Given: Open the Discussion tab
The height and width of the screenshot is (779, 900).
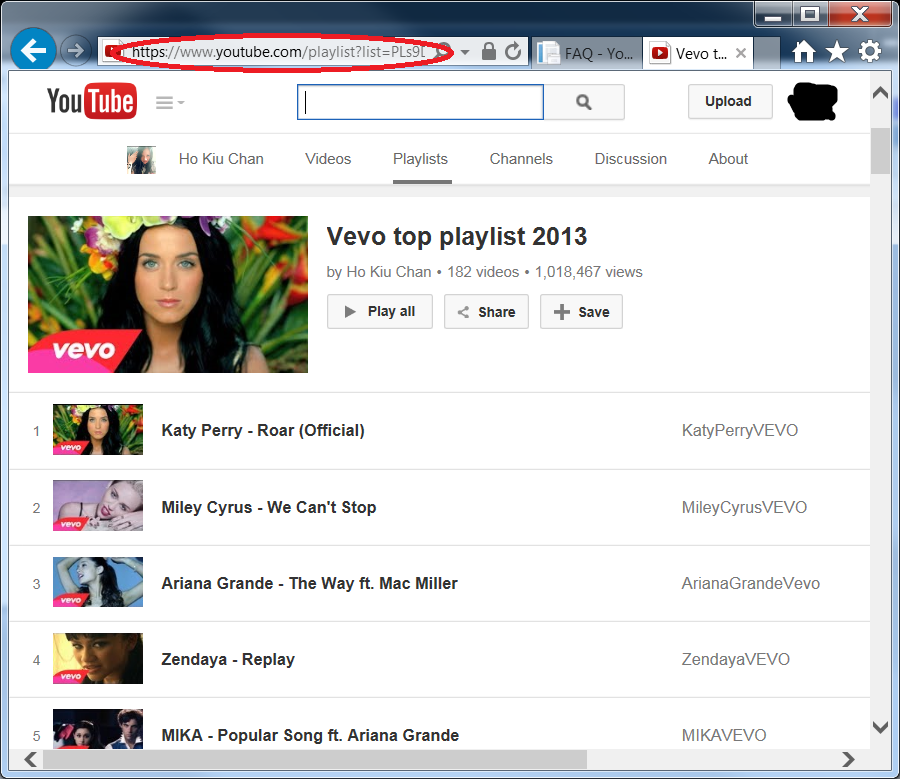Looking at the screenshot, I should click(x=630, y=159).
